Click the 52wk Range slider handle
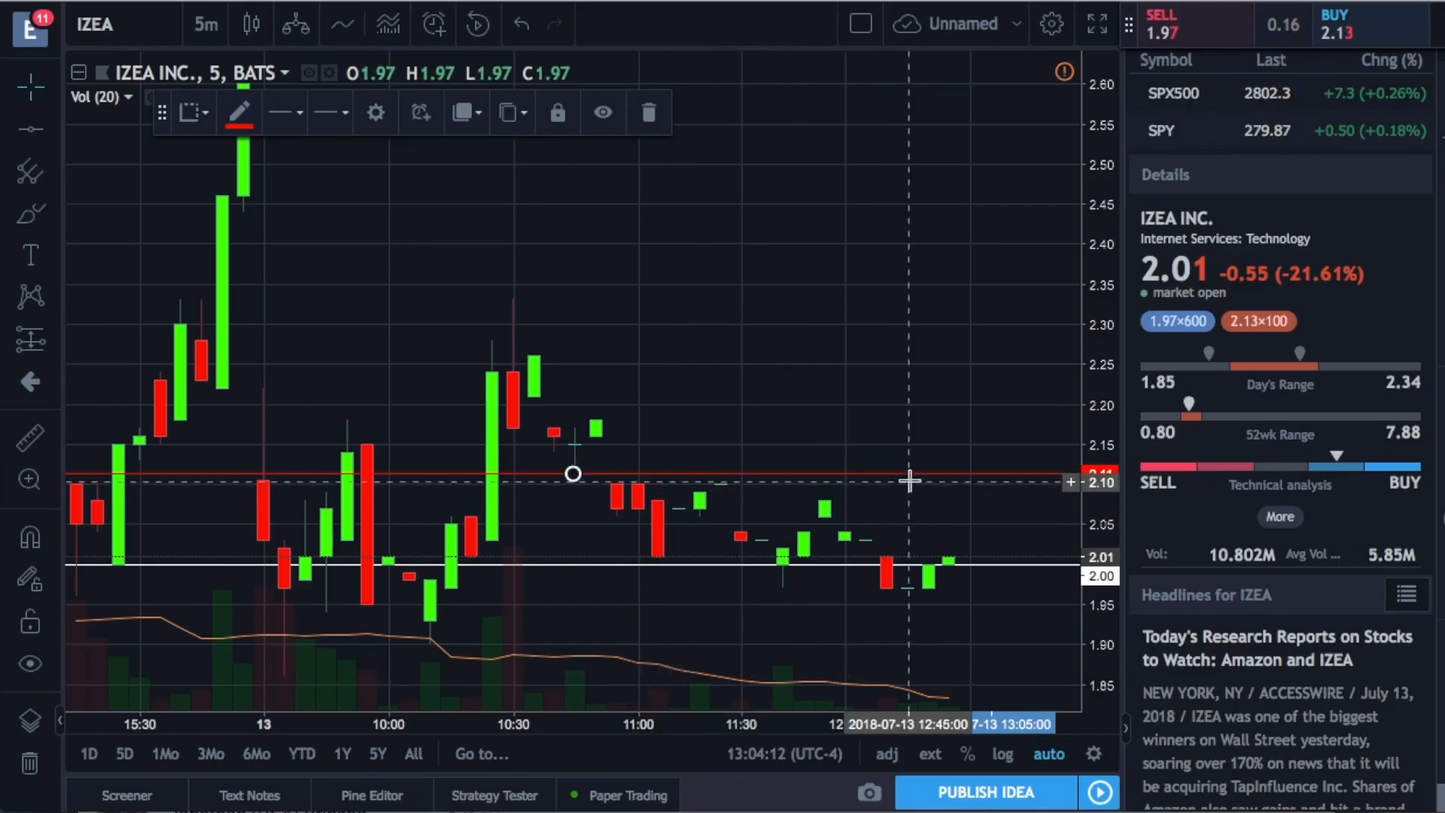 (x=1189, y=403)
